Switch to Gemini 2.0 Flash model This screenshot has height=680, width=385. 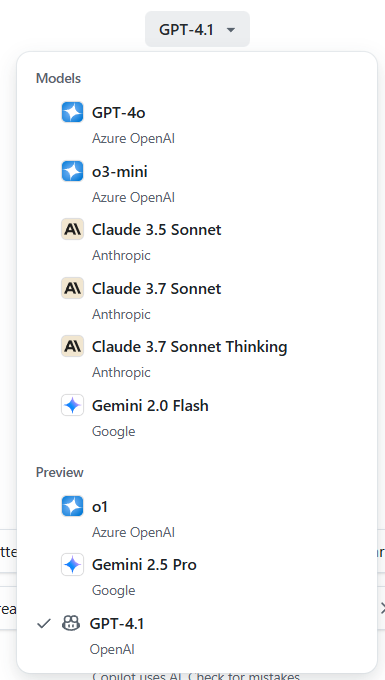(197, 418)
